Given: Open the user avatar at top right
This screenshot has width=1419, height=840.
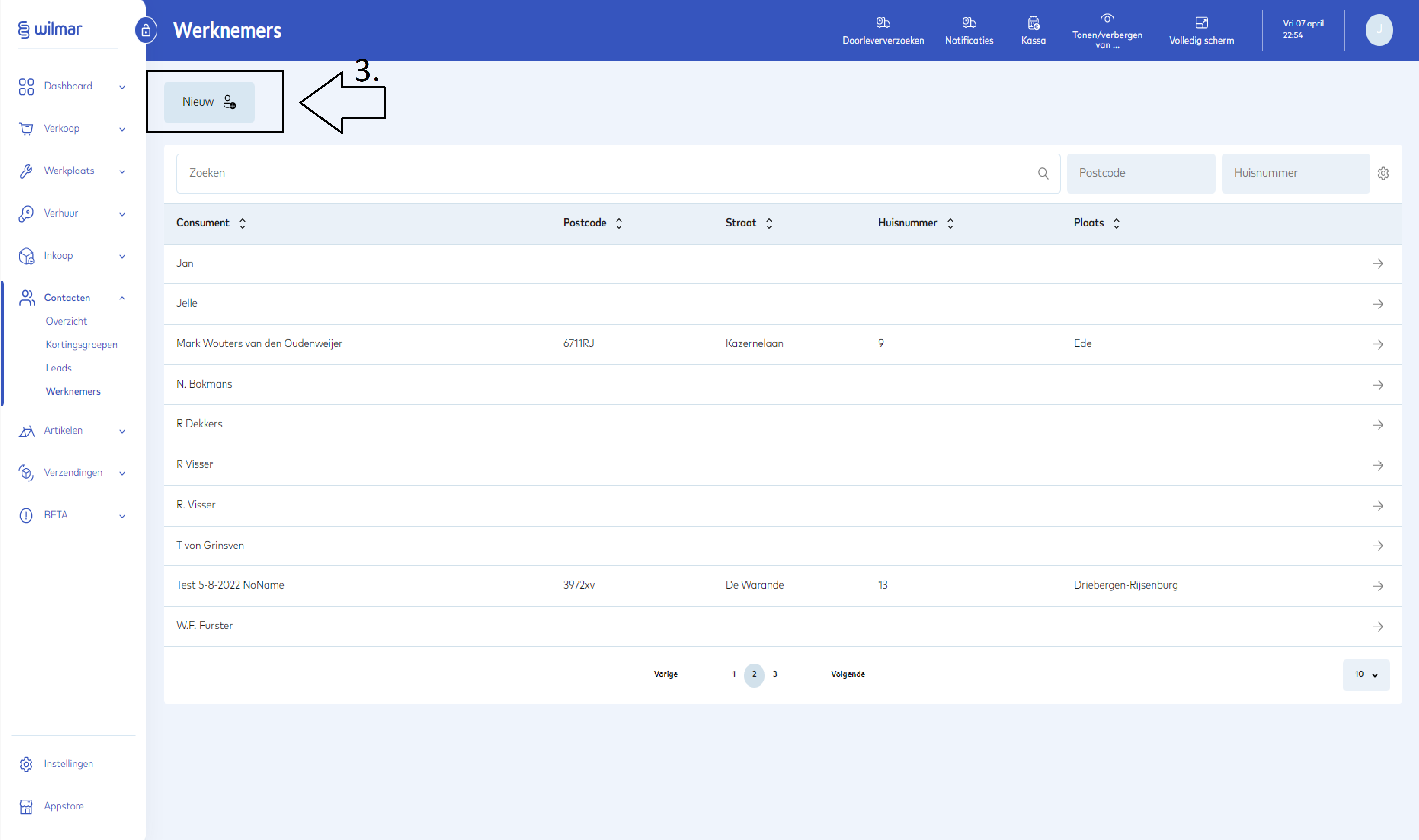Looking at the screenshot, I should tap(1378, 30).
